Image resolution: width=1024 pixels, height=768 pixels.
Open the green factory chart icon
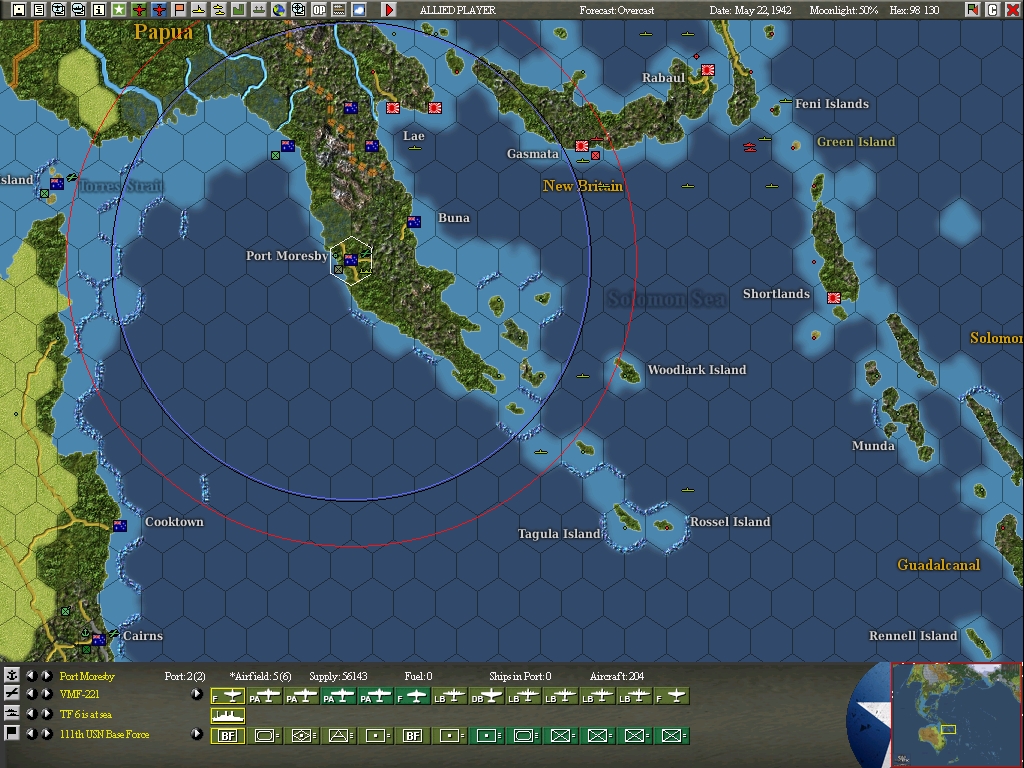point(238,9)
